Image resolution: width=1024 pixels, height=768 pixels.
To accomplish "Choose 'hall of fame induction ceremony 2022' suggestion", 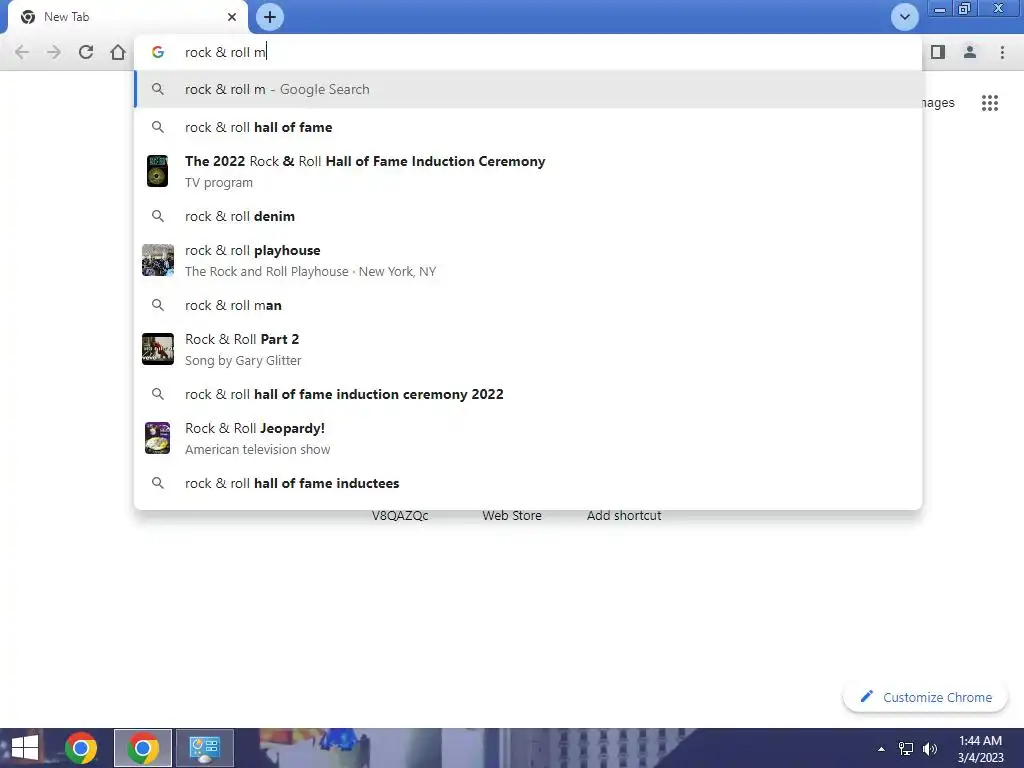I will point(528,394).
